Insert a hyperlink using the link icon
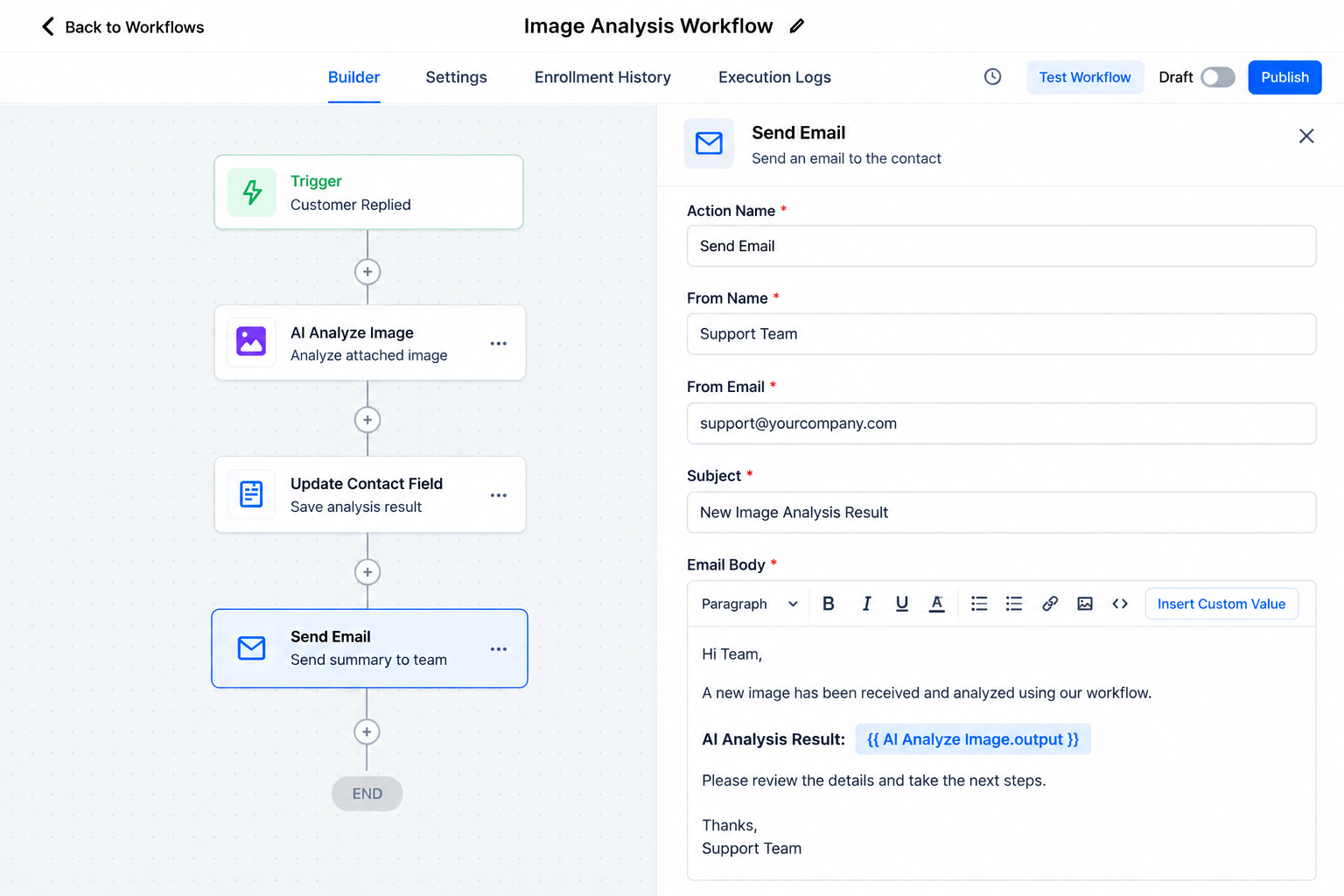This screenshot has height=896, width=1344. tap(1050, 604)
